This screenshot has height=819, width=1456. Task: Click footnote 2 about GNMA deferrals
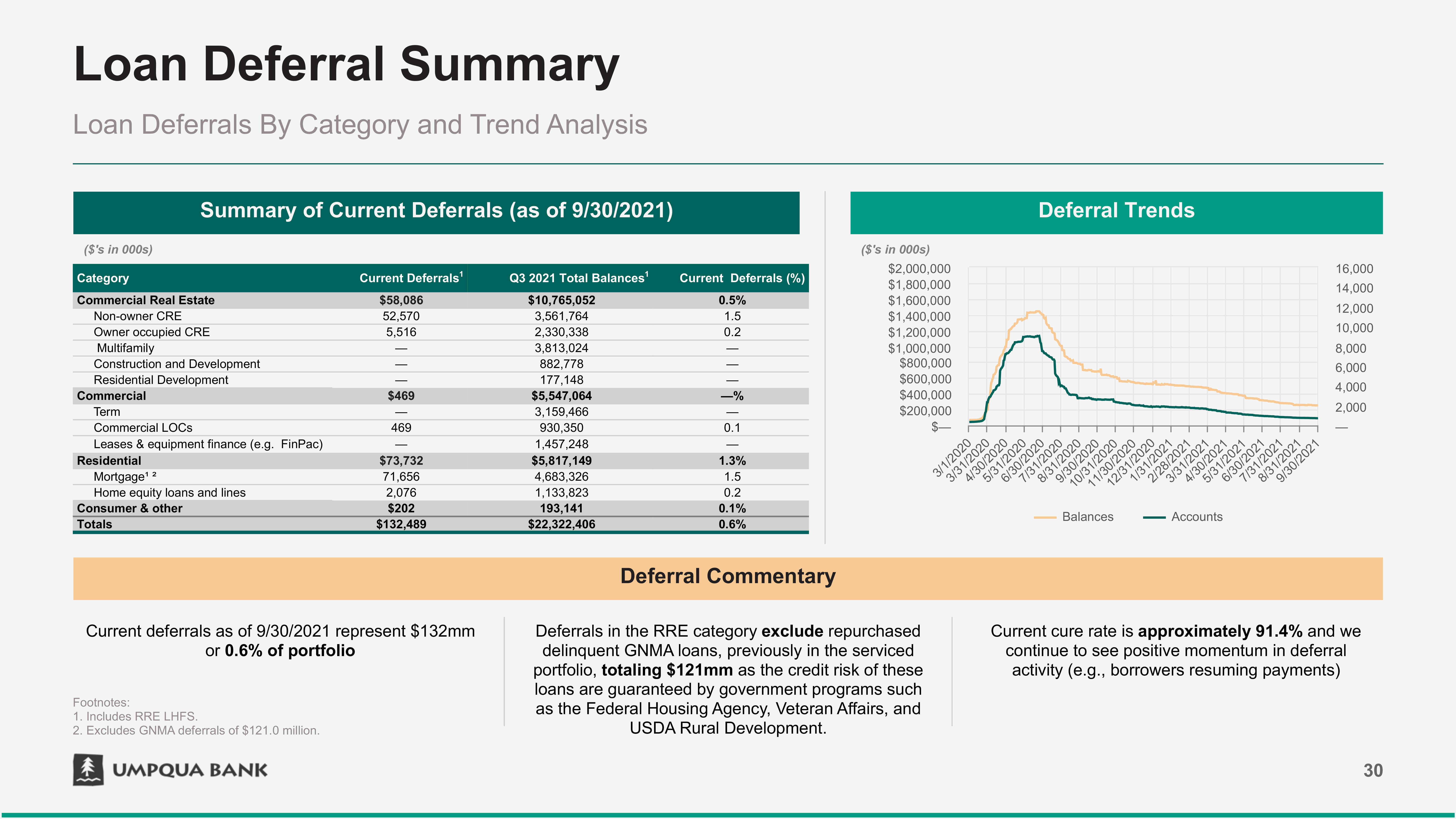196,730
